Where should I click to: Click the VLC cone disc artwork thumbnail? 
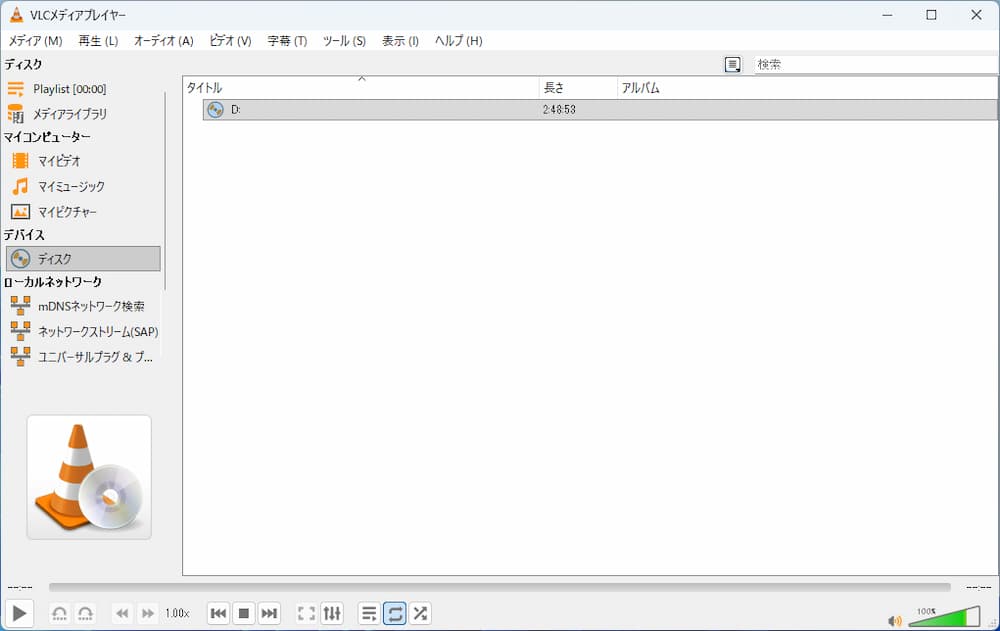89,477
